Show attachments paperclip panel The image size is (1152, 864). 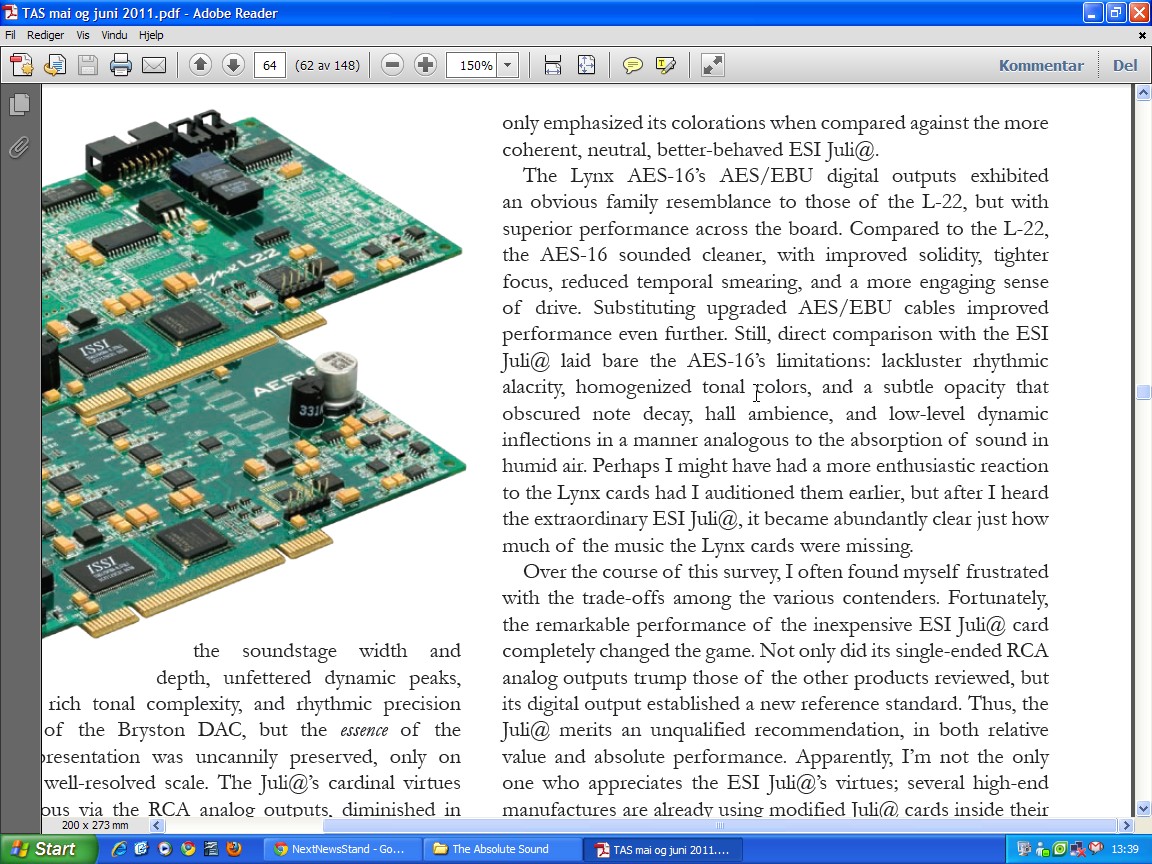pyautogui.click(x=20, y=147)
